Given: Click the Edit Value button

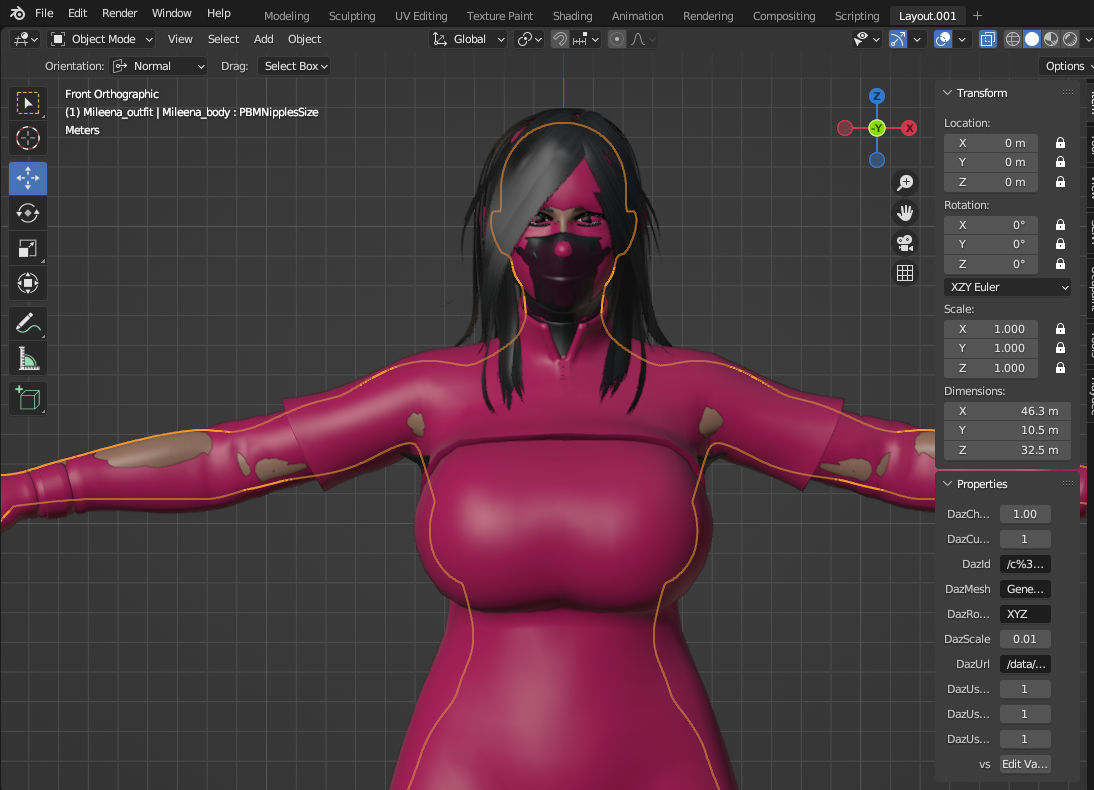Looking at the screenshot, I should 1024,764.
